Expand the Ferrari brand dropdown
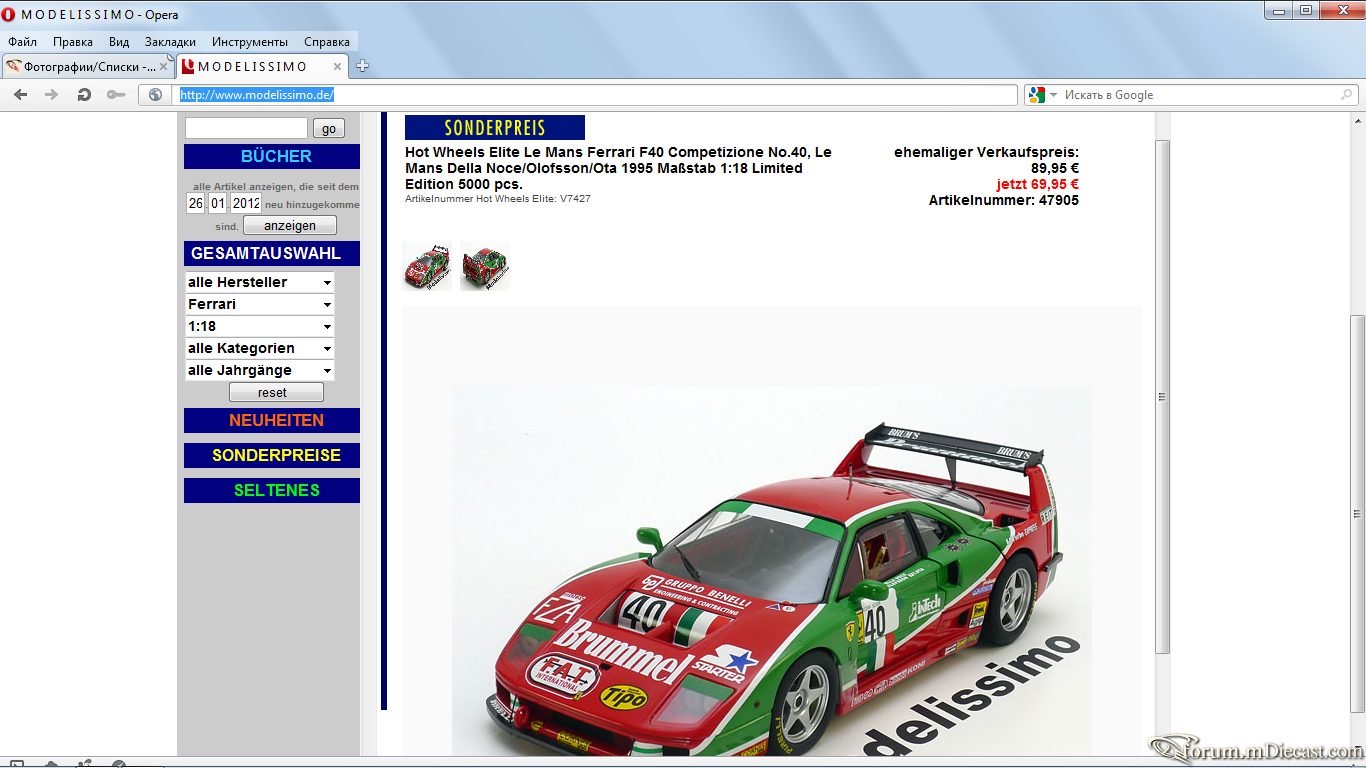Image resolution: width=1366 pixels, height=768 pixels. [x=260, y=304]
